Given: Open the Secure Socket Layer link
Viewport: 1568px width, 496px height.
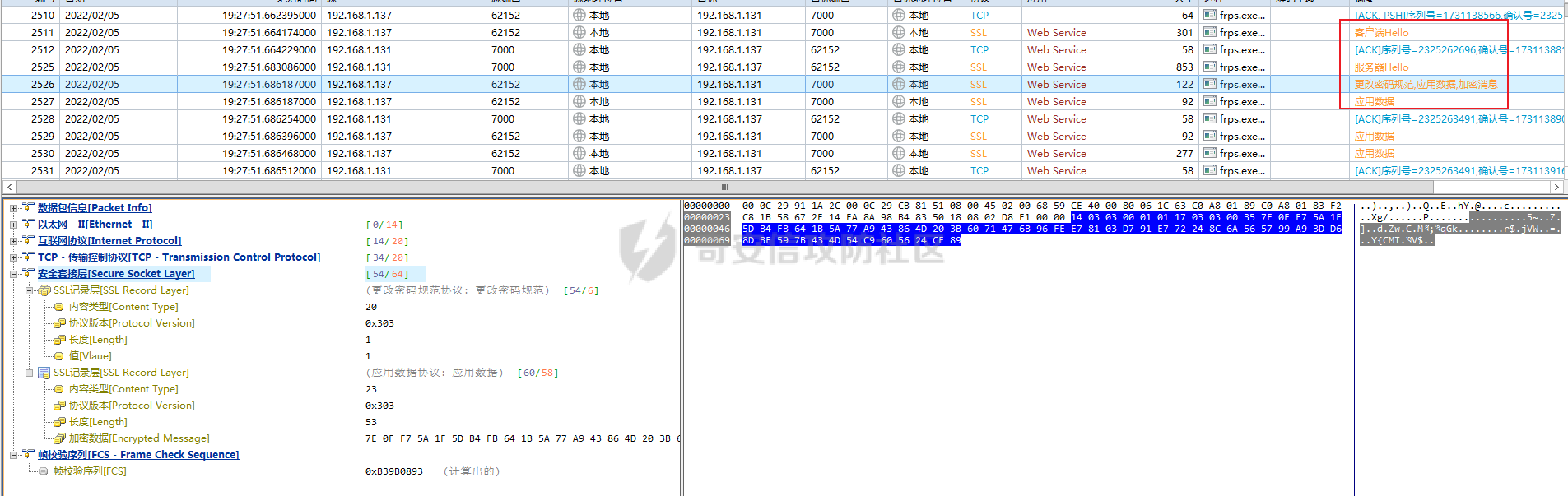Looking at the screenshot, I should pos(116,274).
